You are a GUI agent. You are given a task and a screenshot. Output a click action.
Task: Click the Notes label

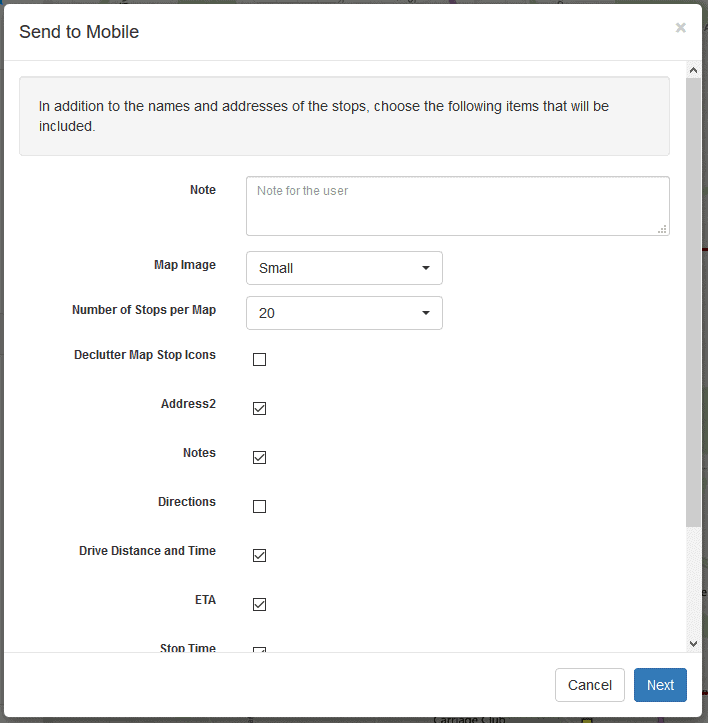tap(199, 453)
